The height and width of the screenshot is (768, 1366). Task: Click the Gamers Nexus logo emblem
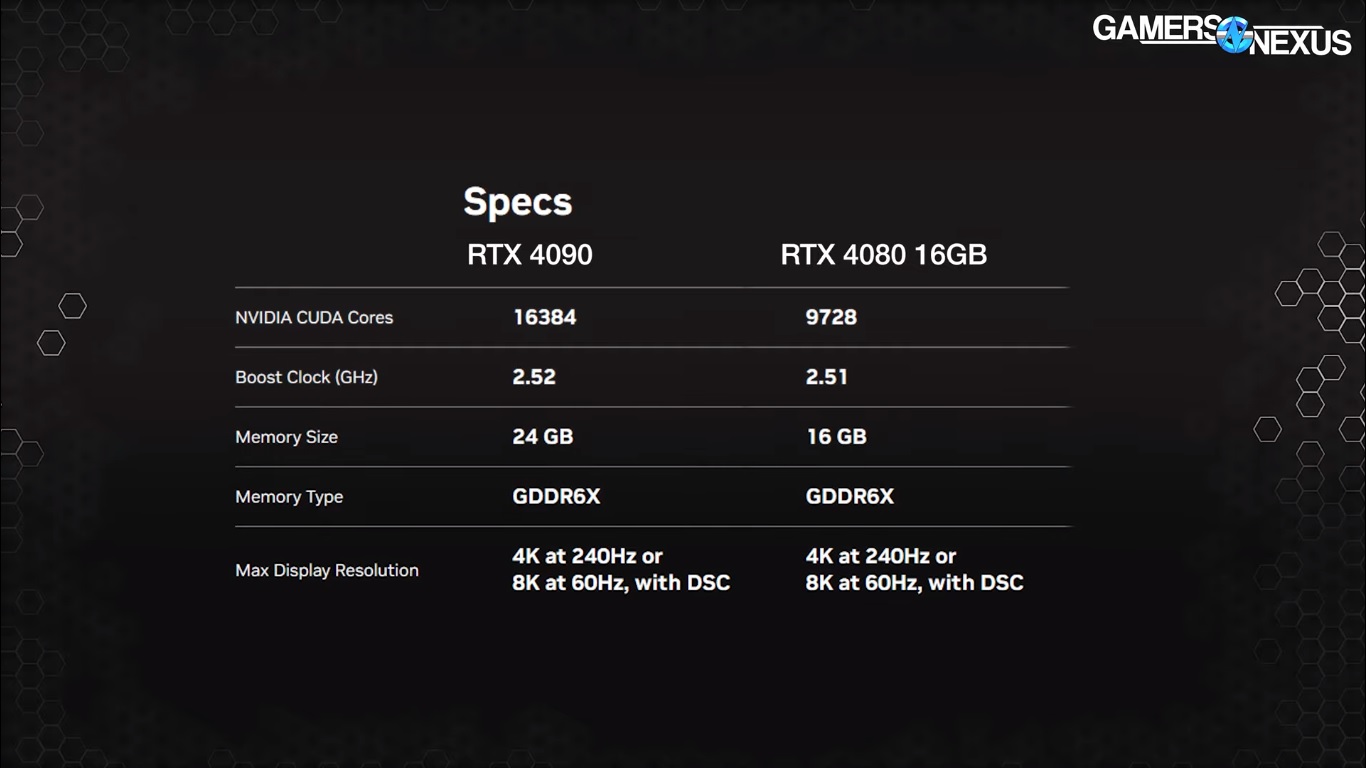[x=1234, y=34]
